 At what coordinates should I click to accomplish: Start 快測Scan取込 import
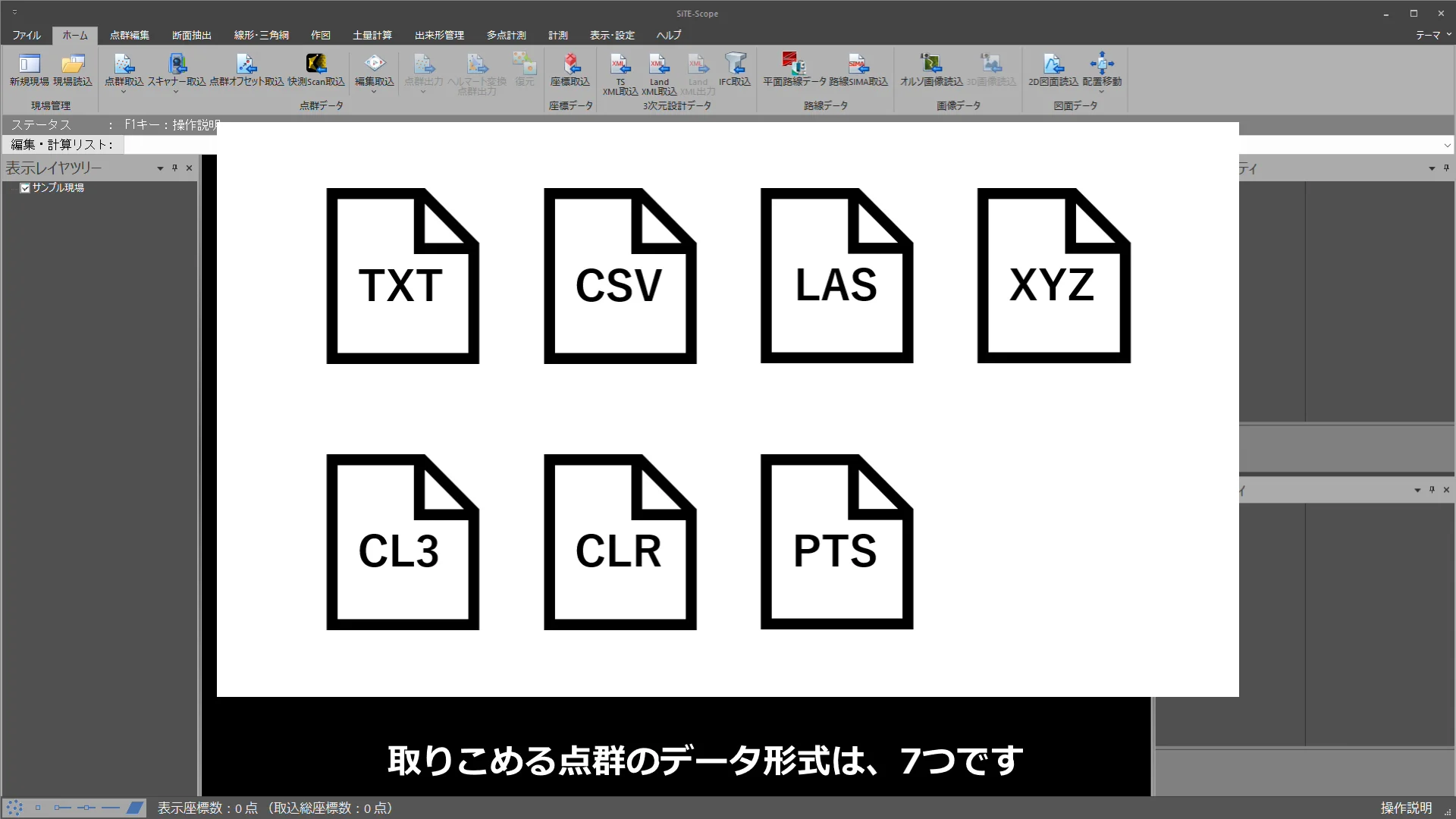coord(317,68)
